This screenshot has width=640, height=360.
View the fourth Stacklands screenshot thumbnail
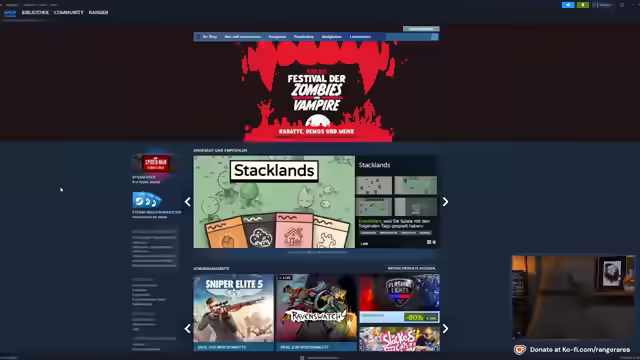pos(416,207)
